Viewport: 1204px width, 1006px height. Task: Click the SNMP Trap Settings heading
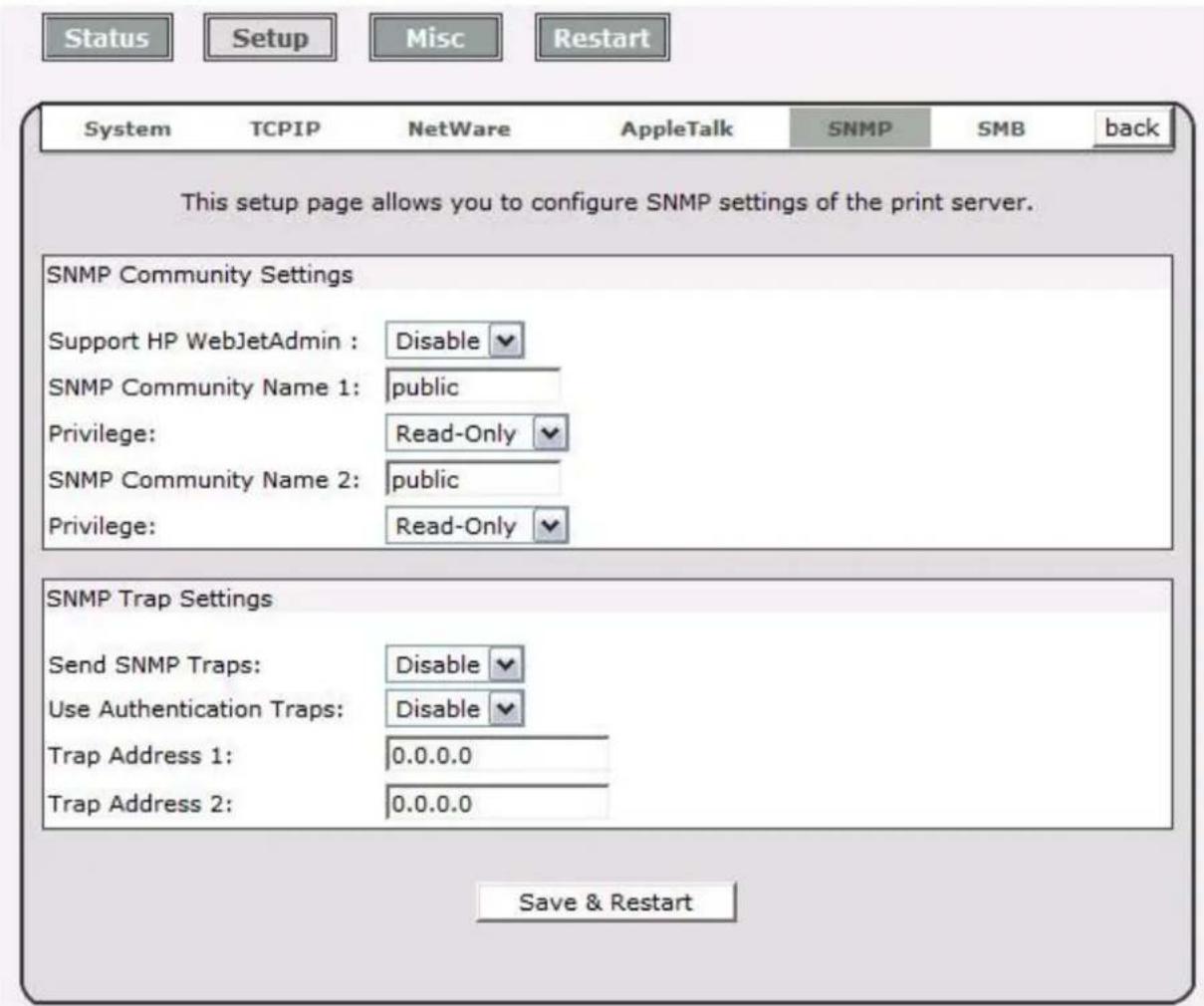pos(159,600)
